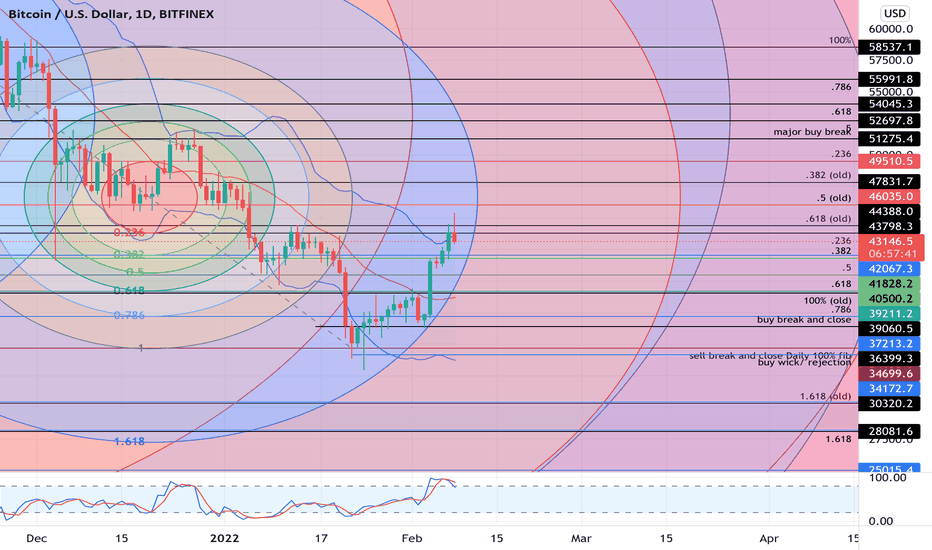Click the green 0.382 fib circle label
Viewport: 932px width, 550px height.
coord(129,254)
